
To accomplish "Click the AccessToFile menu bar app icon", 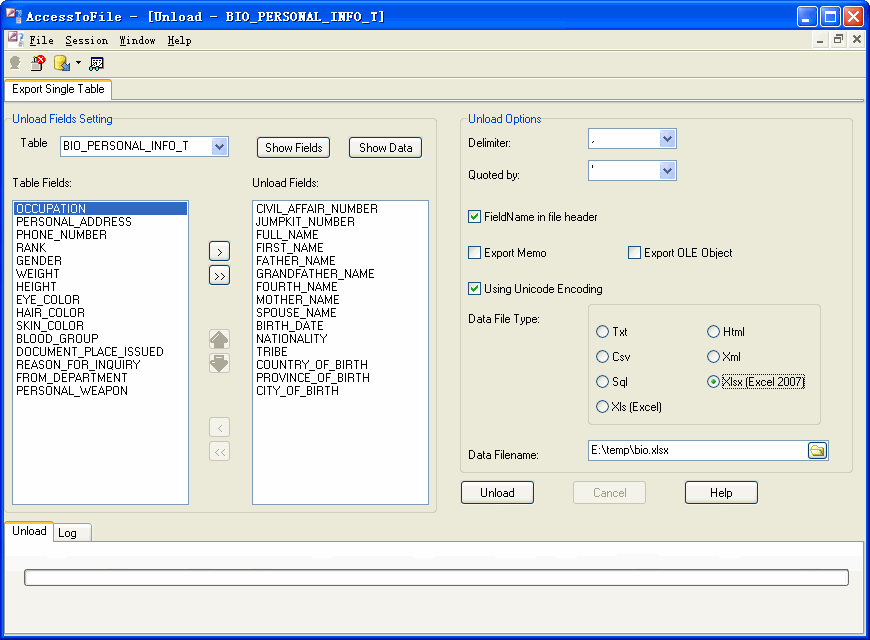I will [15, 39].
